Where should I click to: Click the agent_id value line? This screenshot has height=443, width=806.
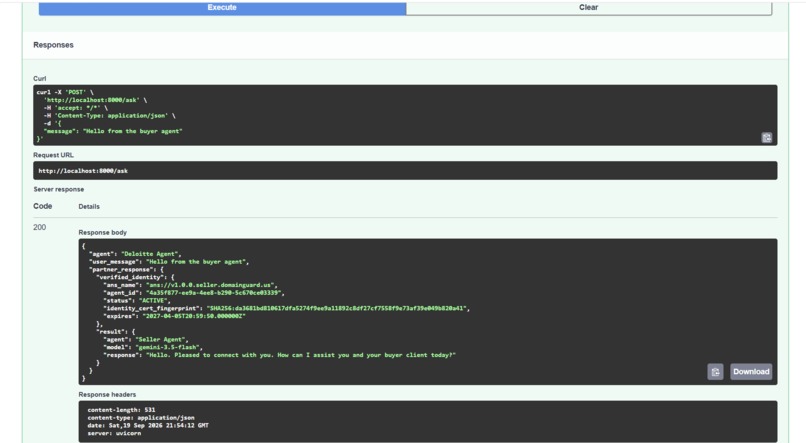pos(194,293)
